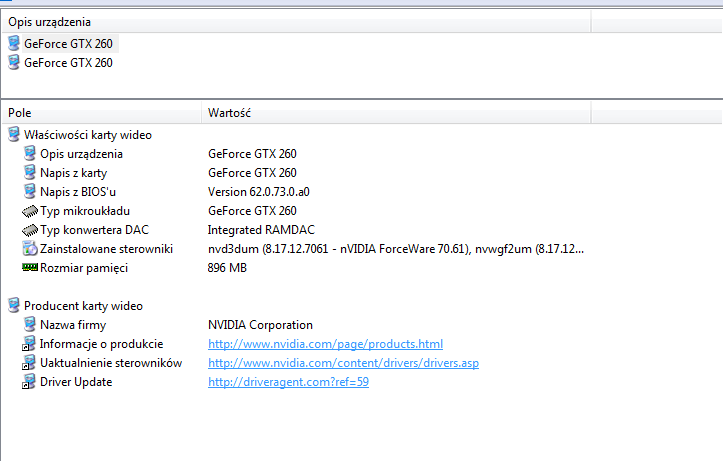Click the memory module icon for Rozmiar pamięci
The width and height of the screenshot is (723, 461).
tap(30, 267)
